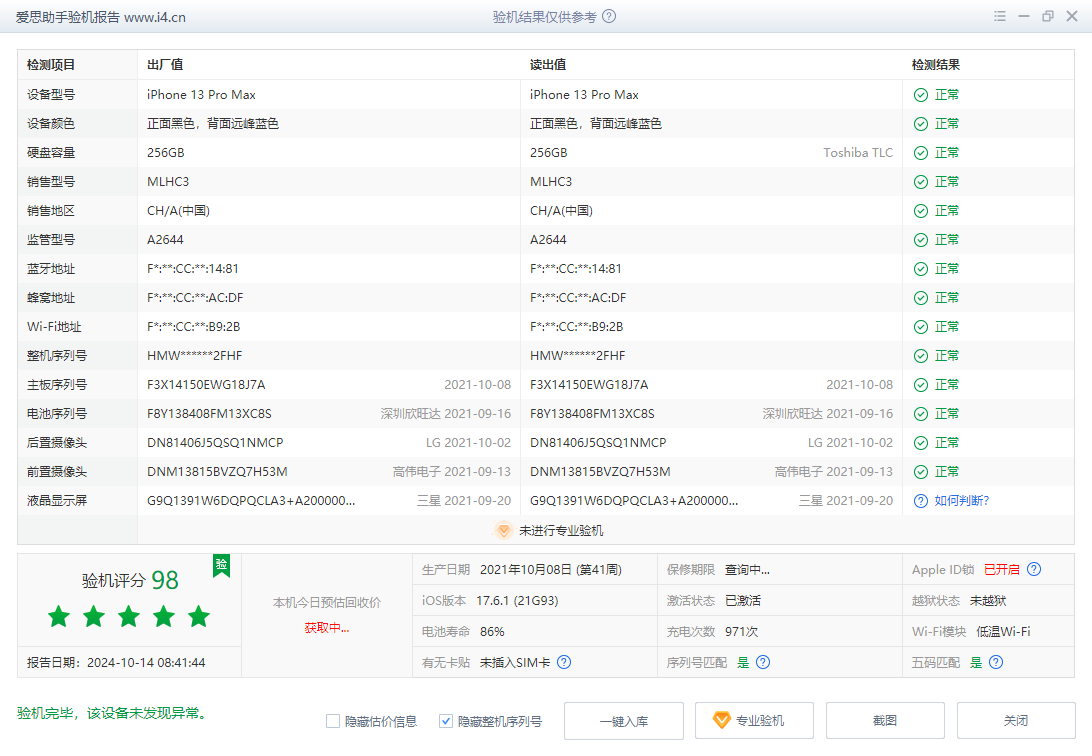The image size is (1092, 756).
Task: Click green check icon in 设备型号 row
Action: tap(921, 95)
